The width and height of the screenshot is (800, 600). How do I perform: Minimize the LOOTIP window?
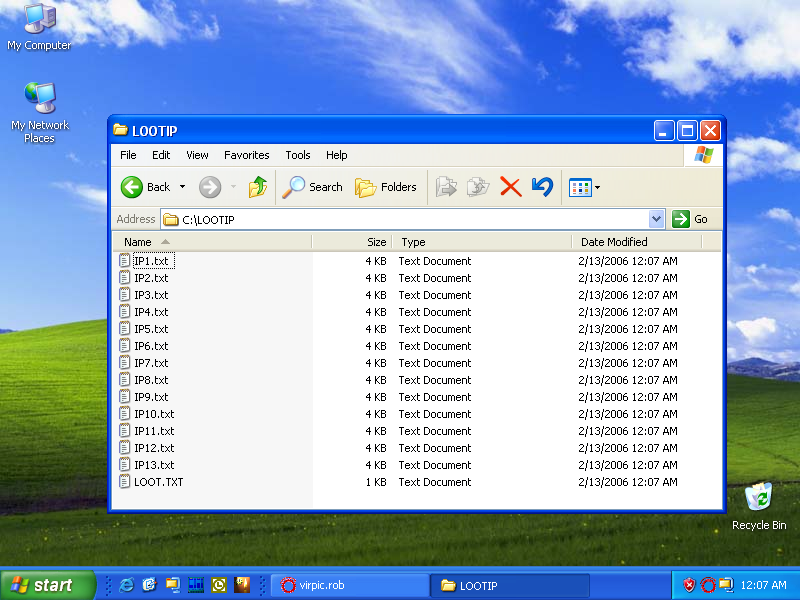click(664, 131)
